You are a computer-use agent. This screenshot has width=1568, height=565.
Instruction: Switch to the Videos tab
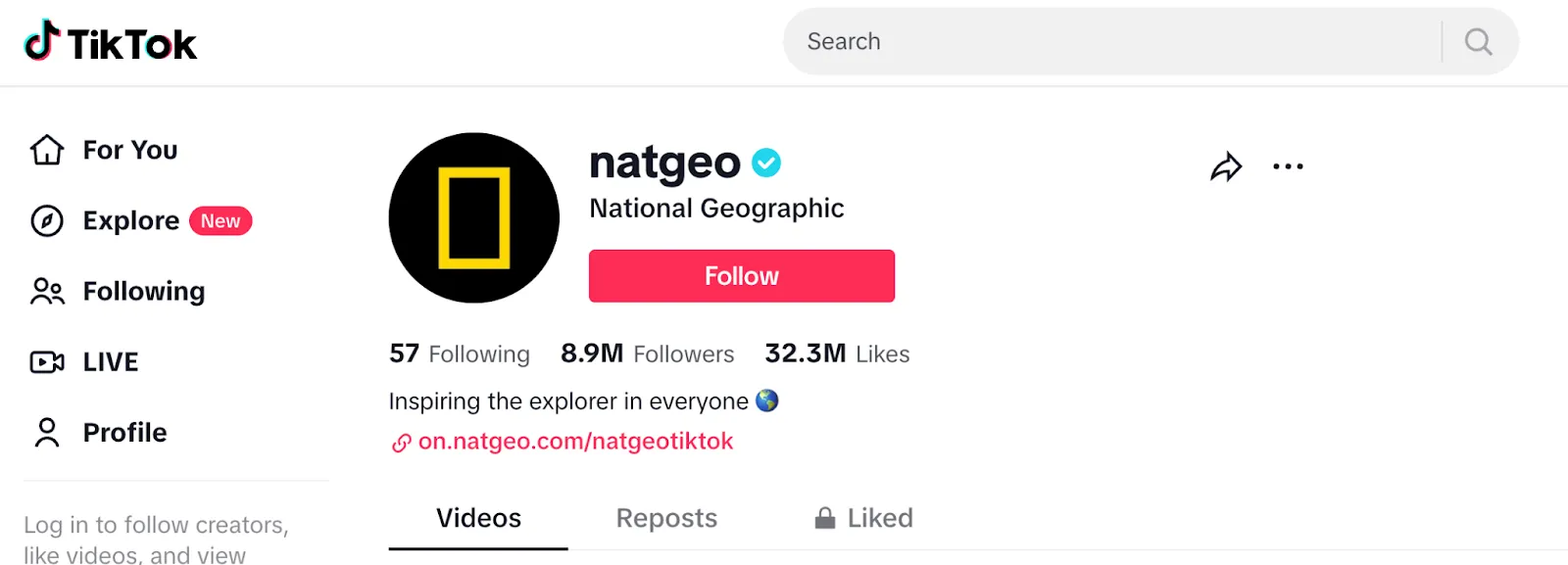point(478,518)
